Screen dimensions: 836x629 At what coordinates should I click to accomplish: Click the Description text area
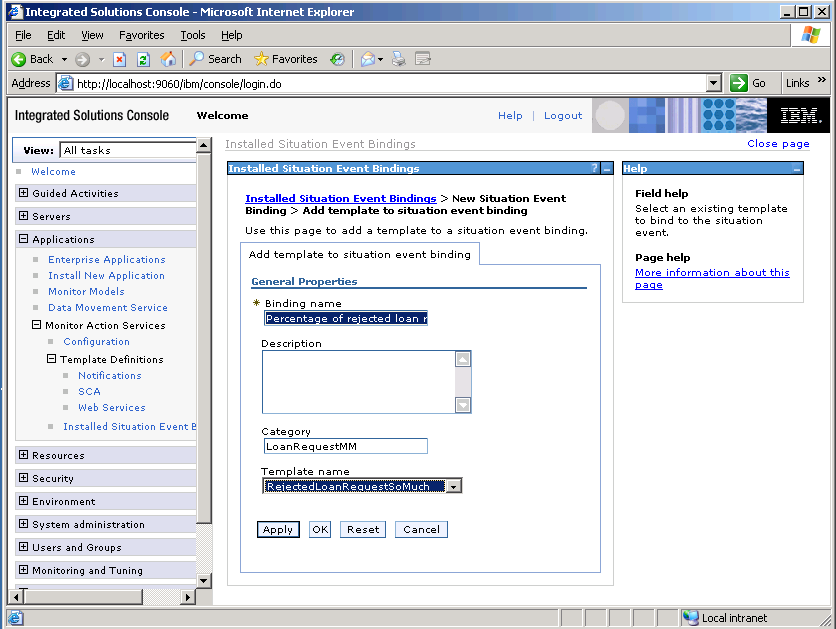point(358,382)
